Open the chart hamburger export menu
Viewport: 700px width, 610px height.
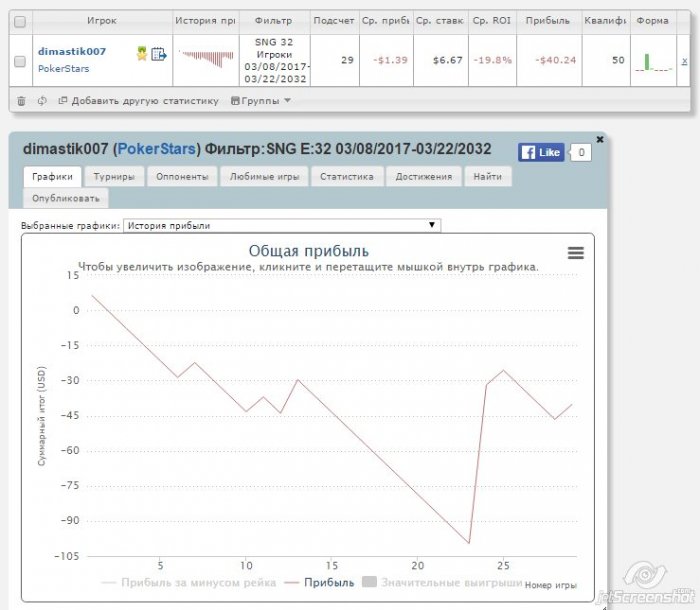point(575,253)
